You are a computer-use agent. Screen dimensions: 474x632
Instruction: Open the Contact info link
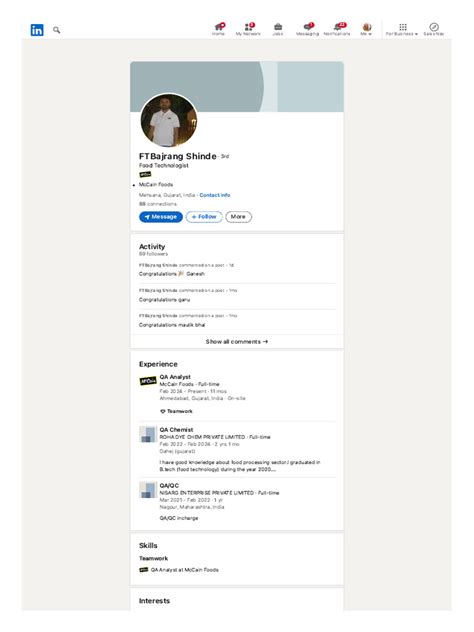(x=215, y=195)
